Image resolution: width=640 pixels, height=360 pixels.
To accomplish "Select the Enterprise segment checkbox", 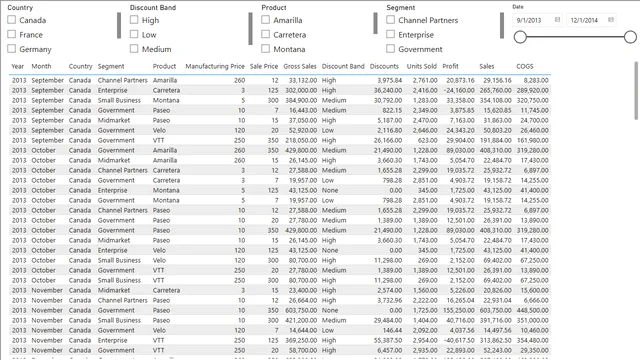I will point(390,34).
